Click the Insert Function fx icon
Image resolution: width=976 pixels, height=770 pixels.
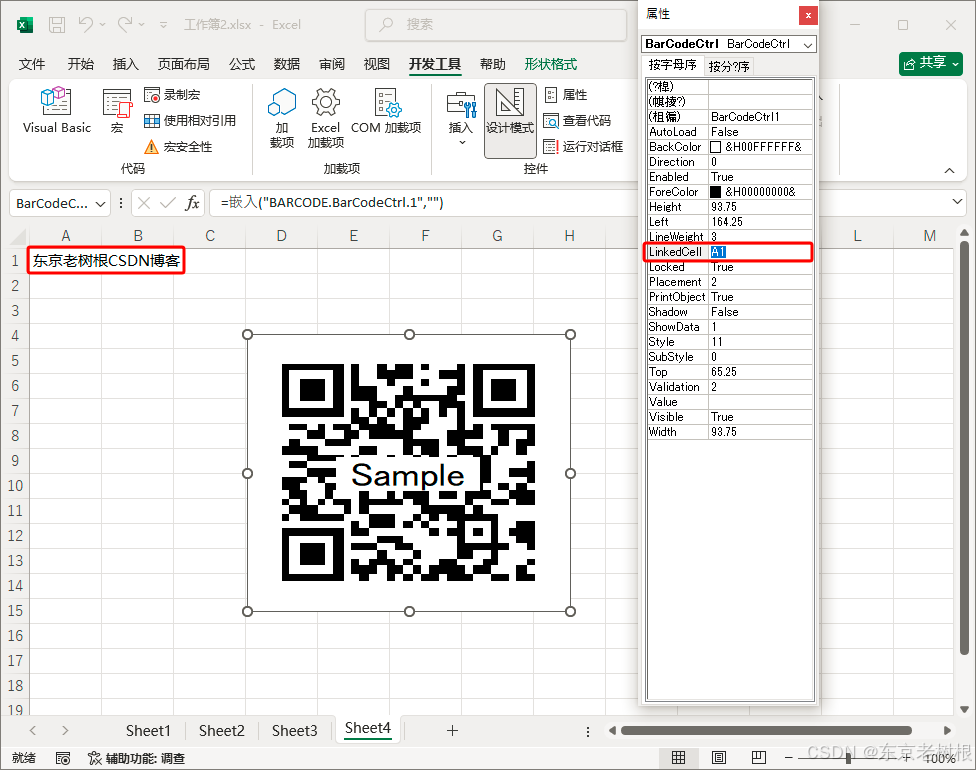[192, 203]
